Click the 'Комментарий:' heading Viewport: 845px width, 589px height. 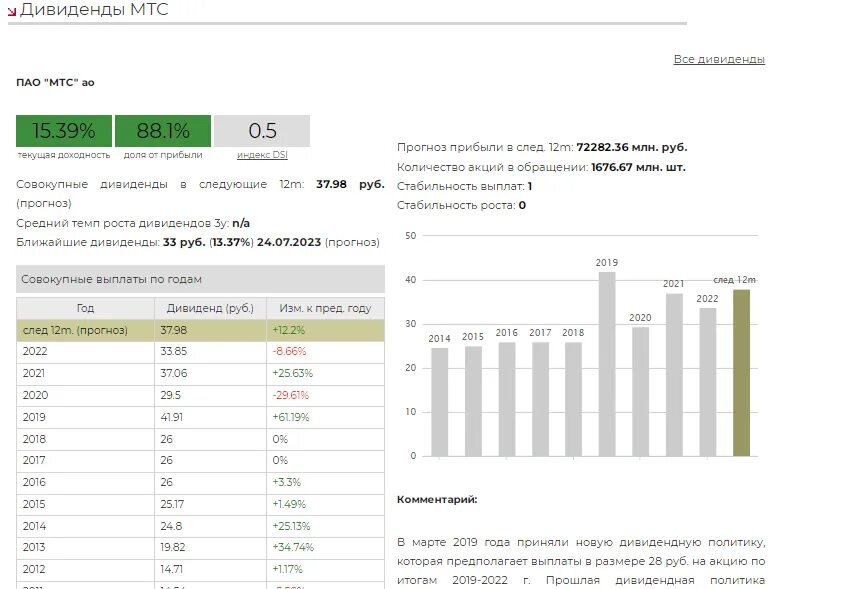[x=437, y=500]
